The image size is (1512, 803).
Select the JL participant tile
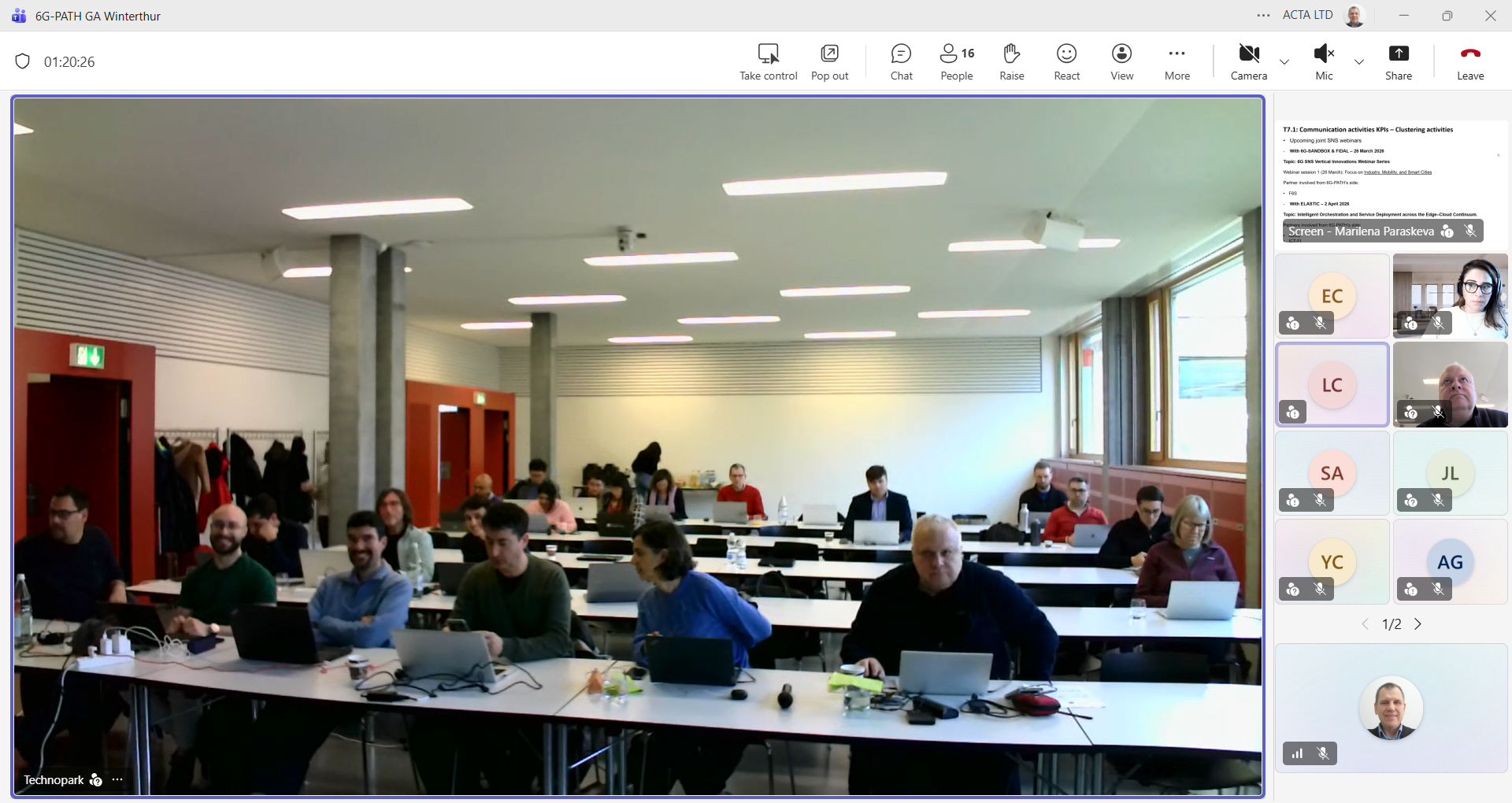coord(1451,473)
